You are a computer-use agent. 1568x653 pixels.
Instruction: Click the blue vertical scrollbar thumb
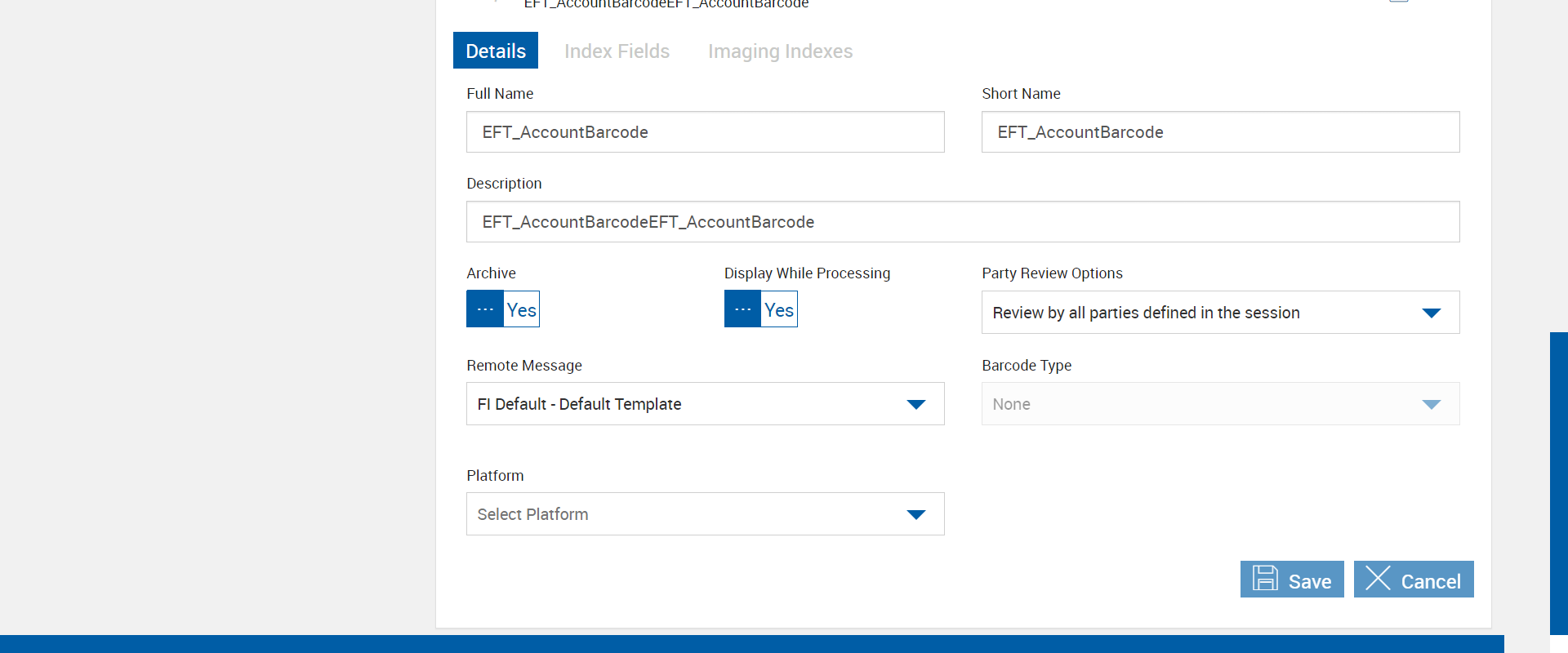1558,482
